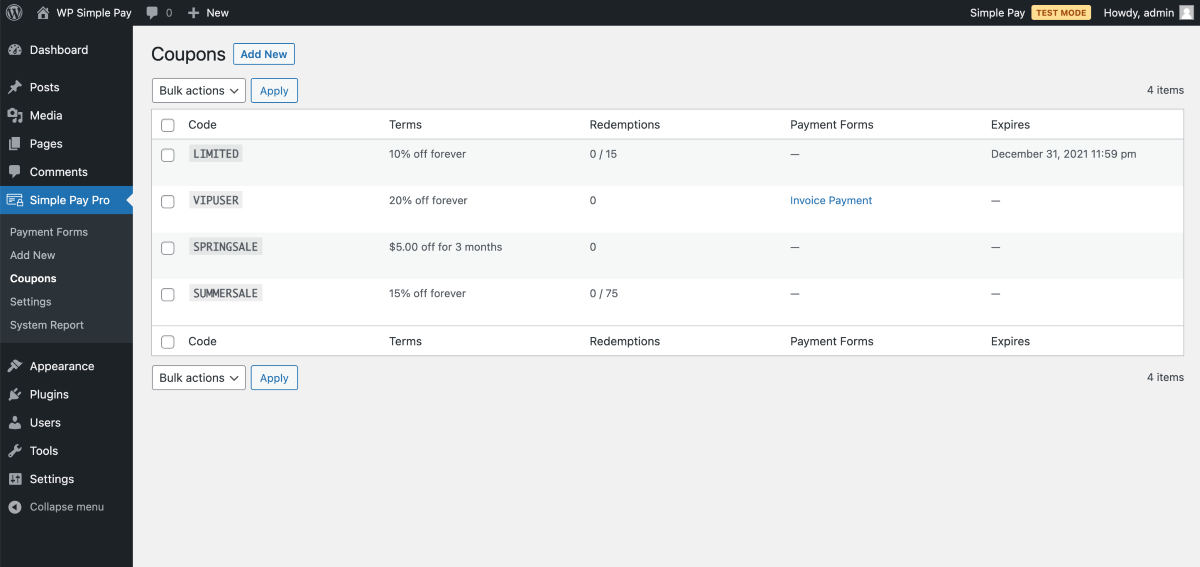
Task: Open the comments bubble icon in admin bar
Action: click(x=152, y=13)
